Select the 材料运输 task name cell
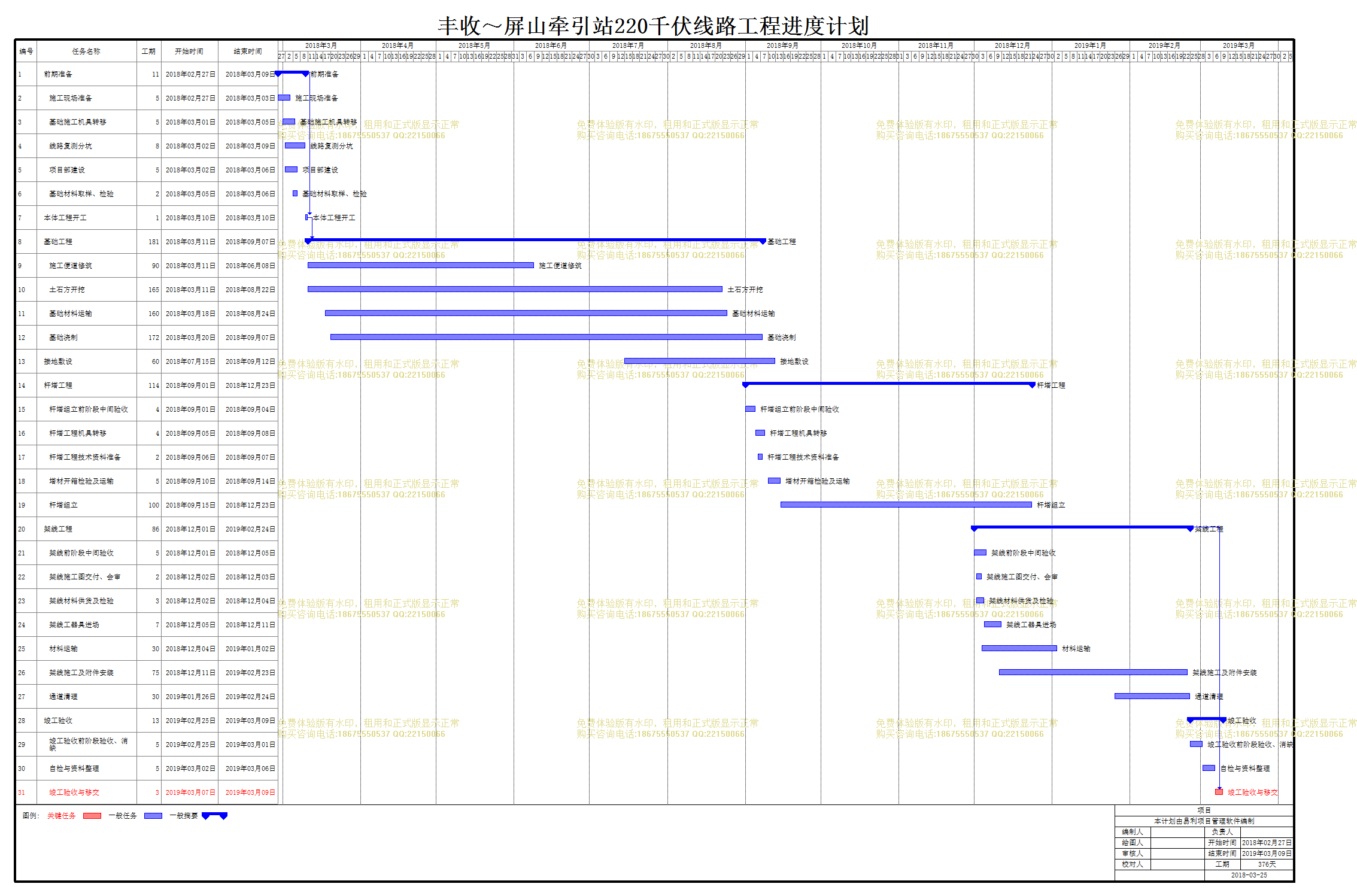Image resolution: width=1357 pixels, height=896 pixels. point(86,649)
